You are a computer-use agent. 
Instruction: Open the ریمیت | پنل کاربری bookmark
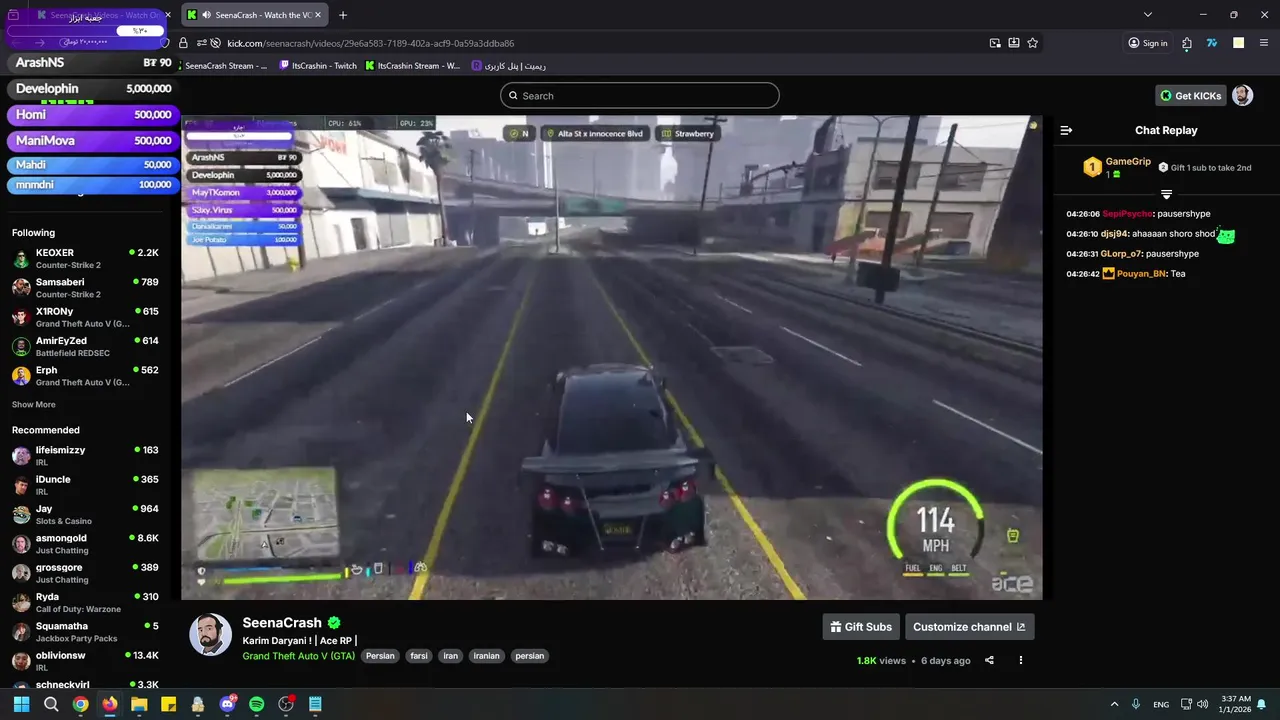(508, 66)
